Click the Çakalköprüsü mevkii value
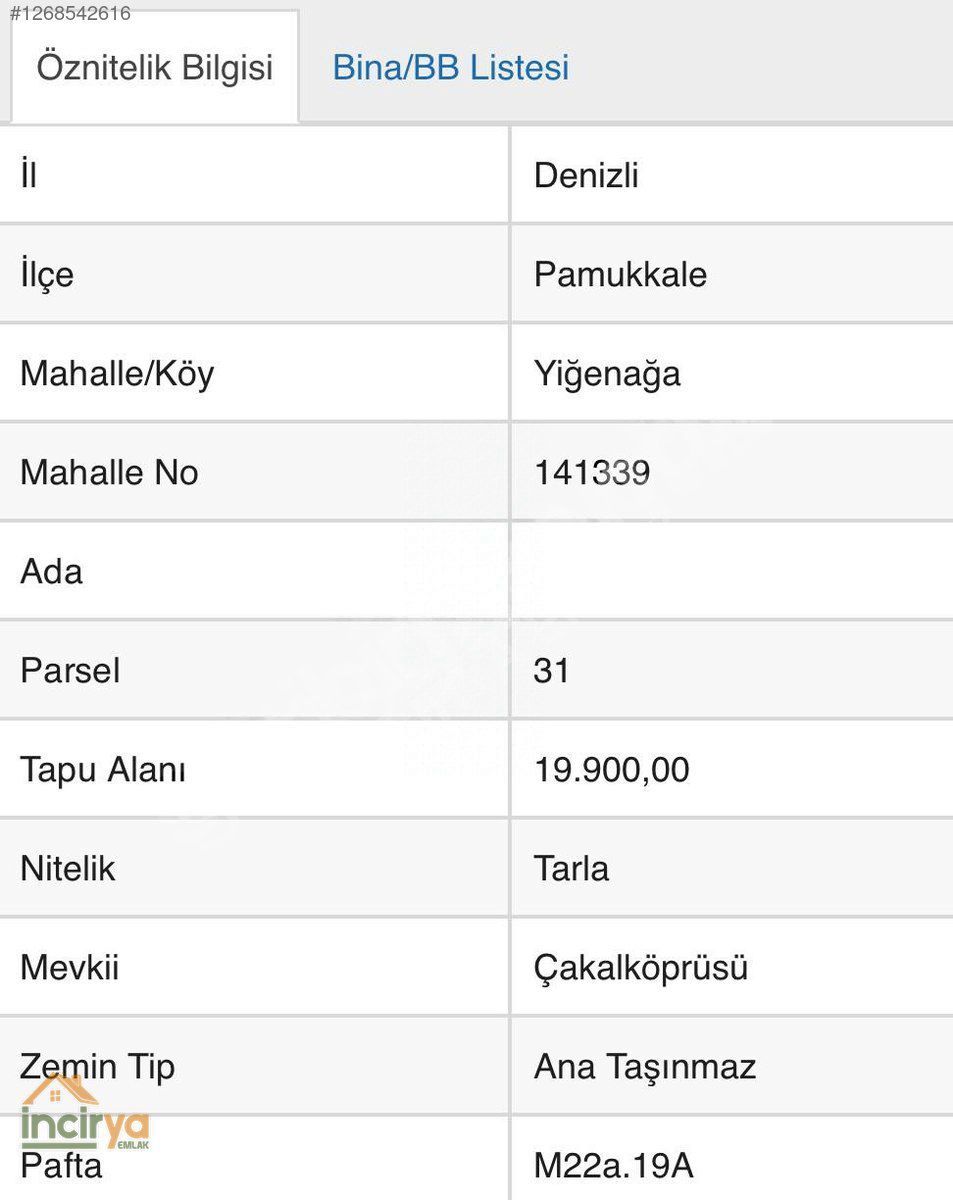The width and height of the screenshot is (953, 1200). [x=641, y=968]
